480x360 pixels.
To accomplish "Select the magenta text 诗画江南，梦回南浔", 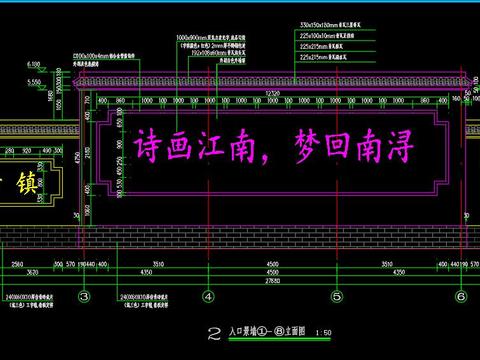I will (273, 147).
